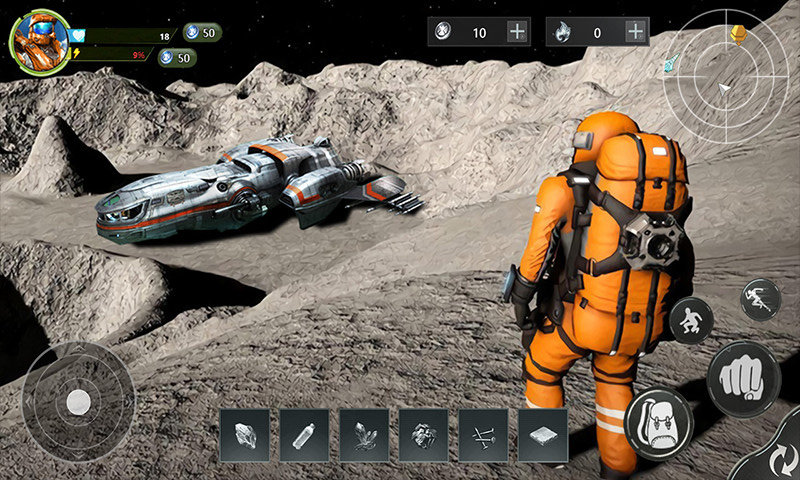Add more coins with plus button
This screenshot has height=480, width=800.
point(517,32)
